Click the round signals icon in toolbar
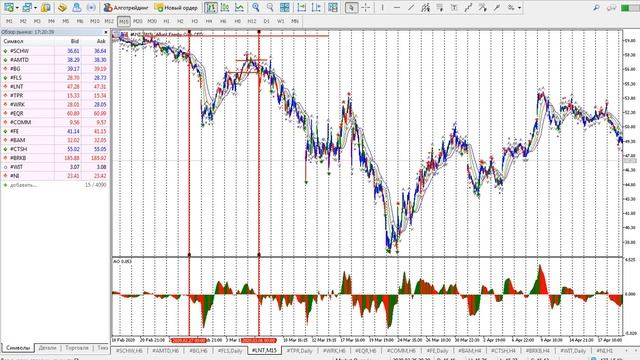The image size is (640, 360). (91, 7)
